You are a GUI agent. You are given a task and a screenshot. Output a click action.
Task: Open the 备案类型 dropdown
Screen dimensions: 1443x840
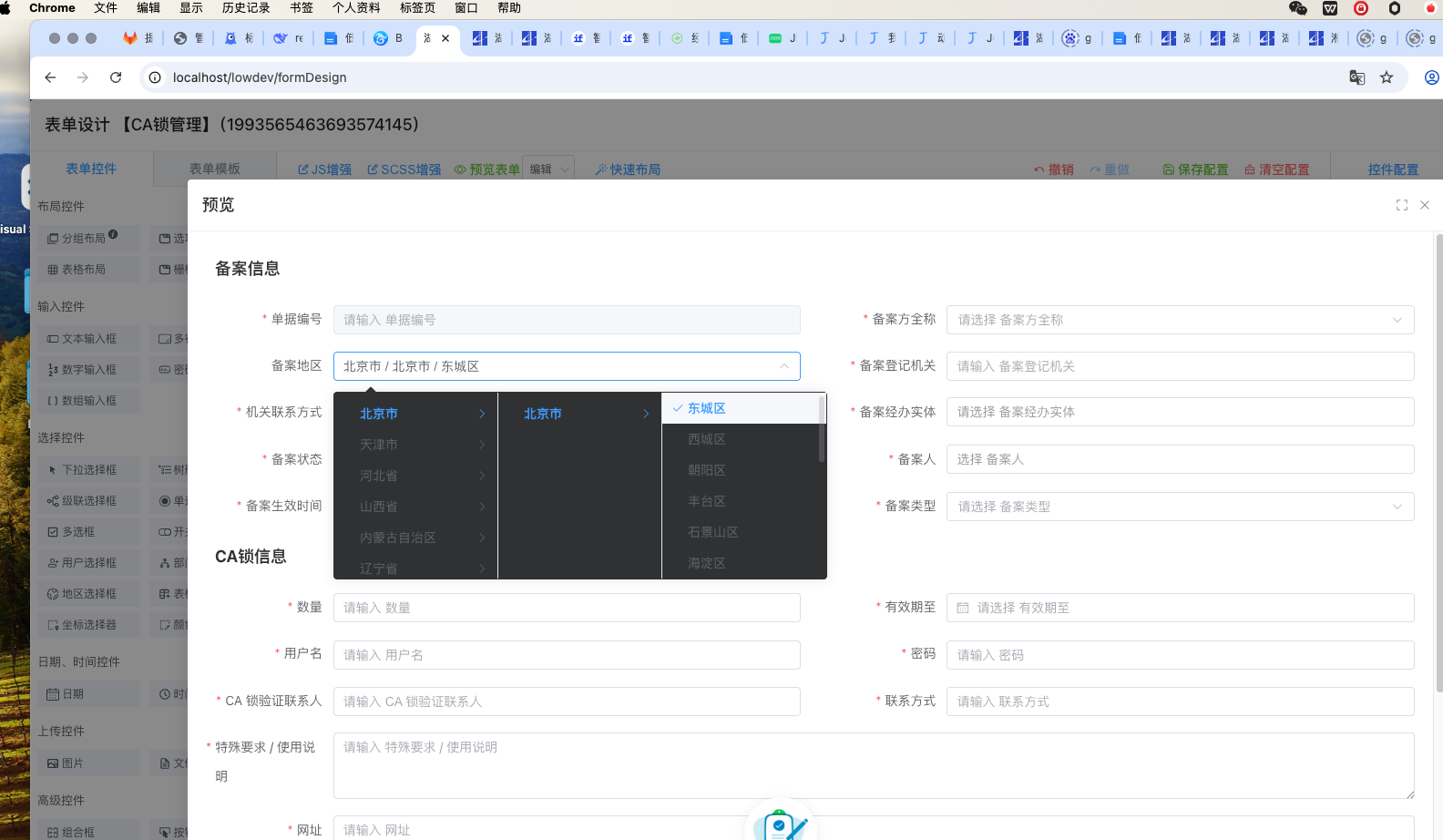click(1179, 507)
